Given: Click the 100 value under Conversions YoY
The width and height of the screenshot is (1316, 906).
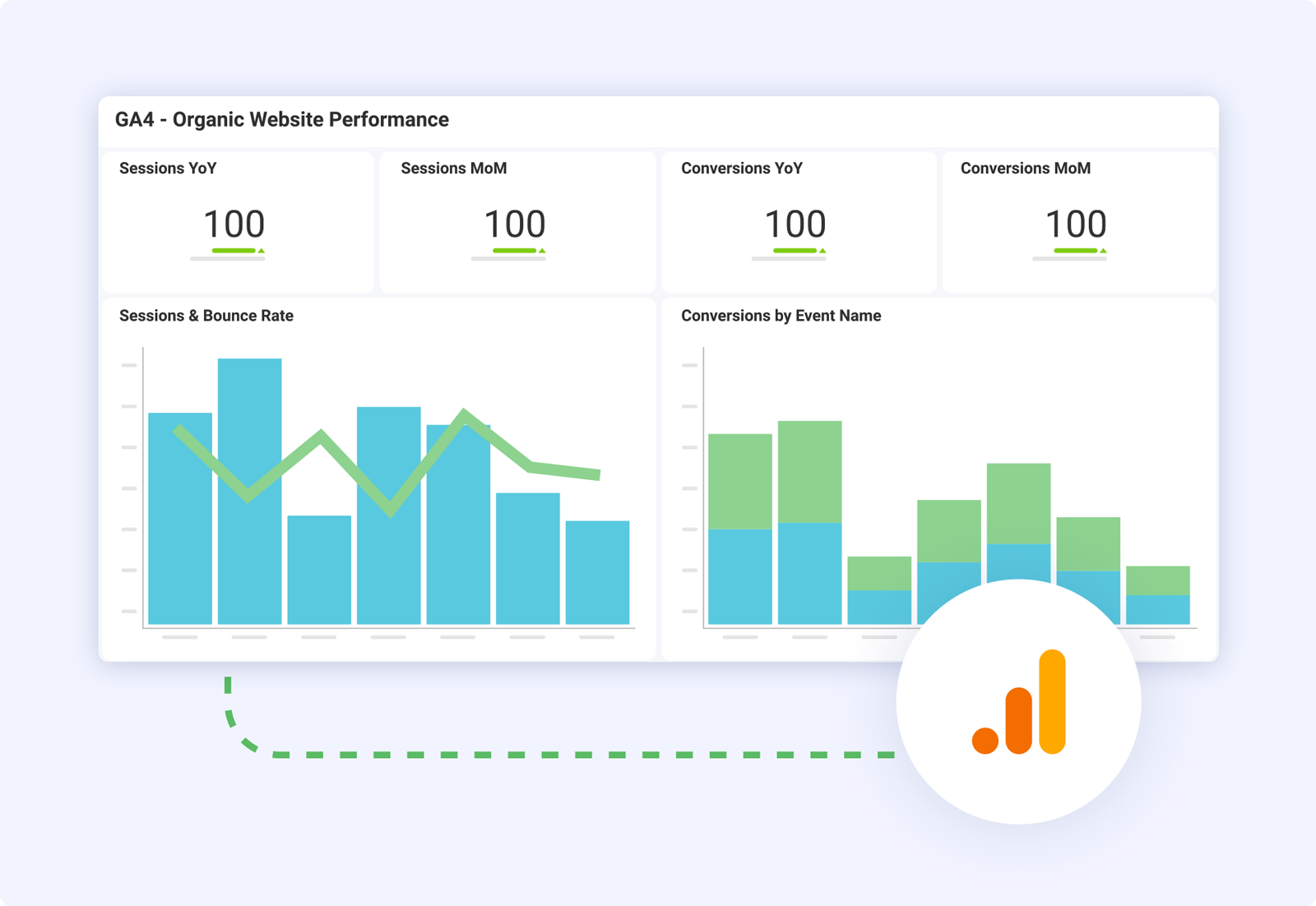Looking at the screenshot, I should [795, 224].
